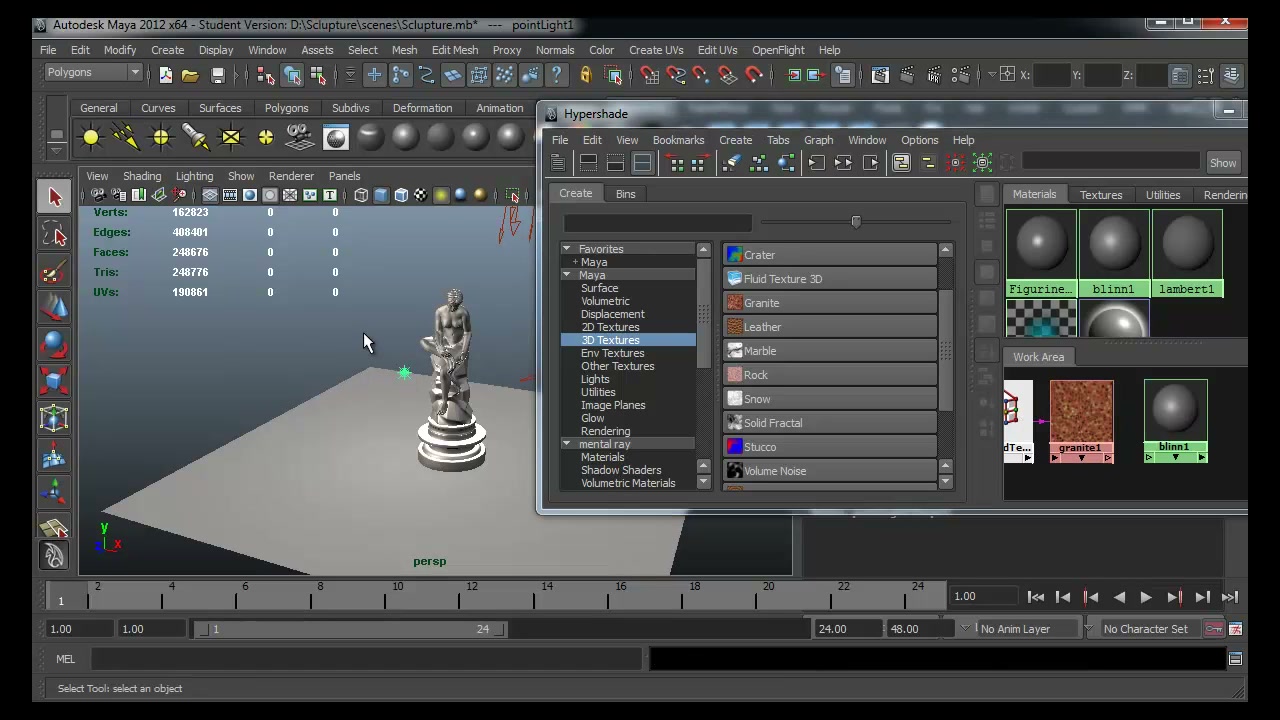
Task: Create a Volume Noise texture
Action: click(830, 471)
